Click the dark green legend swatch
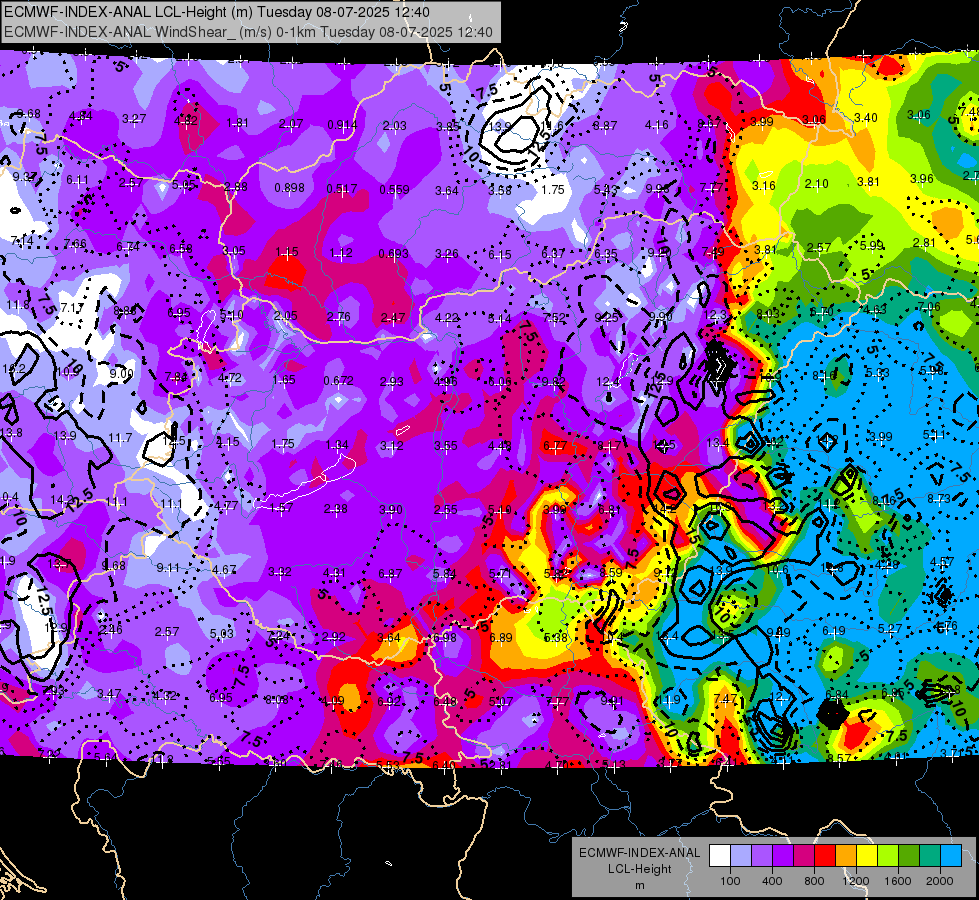 [909, 856]
